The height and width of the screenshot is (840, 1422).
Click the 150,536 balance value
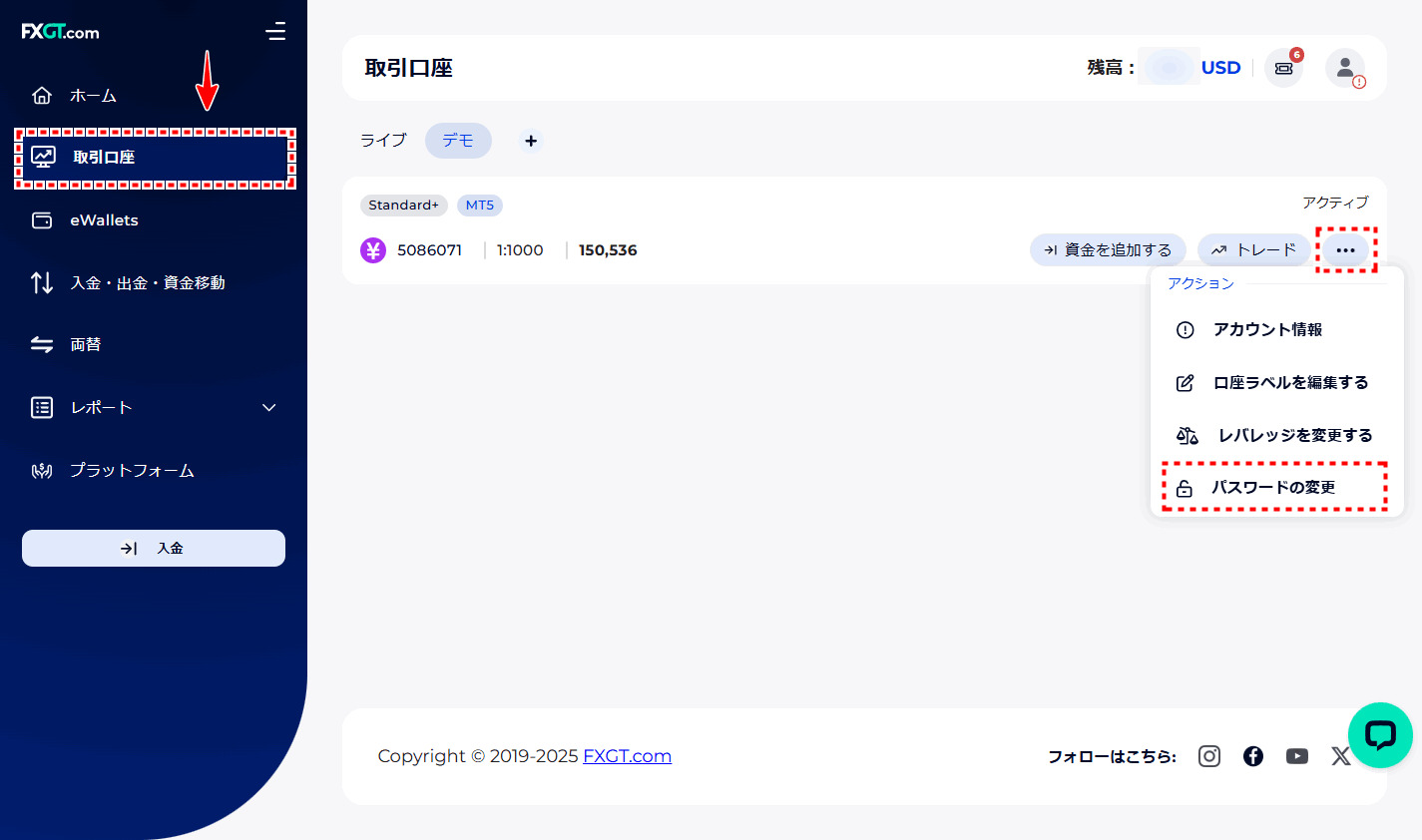coord(608,250)
